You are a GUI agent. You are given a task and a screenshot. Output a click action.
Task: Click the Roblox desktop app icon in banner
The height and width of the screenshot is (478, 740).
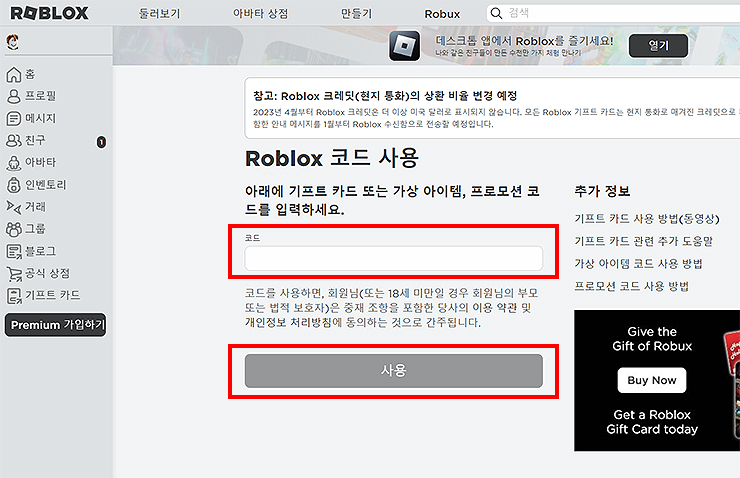404,46
